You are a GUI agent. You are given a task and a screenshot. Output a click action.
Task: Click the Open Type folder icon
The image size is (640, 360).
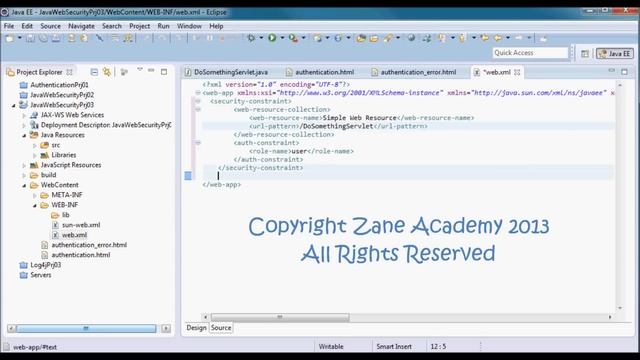pyautogui.click(x=361, y=38)
